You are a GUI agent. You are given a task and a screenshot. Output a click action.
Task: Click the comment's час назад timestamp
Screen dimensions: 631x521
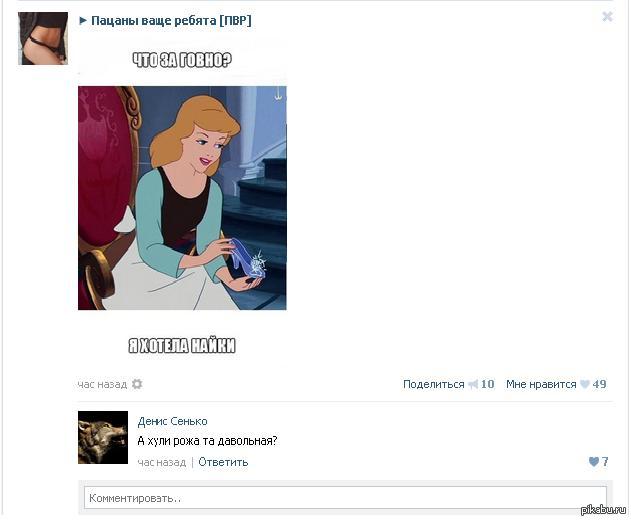(162, 462)
